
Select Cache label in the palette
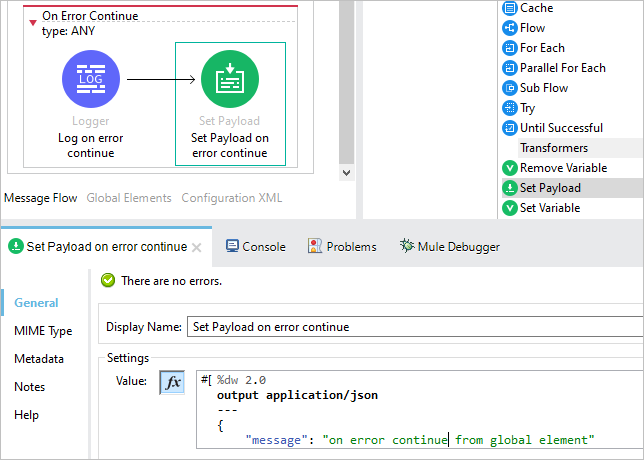pyautogui.click(x=536, y=8)
